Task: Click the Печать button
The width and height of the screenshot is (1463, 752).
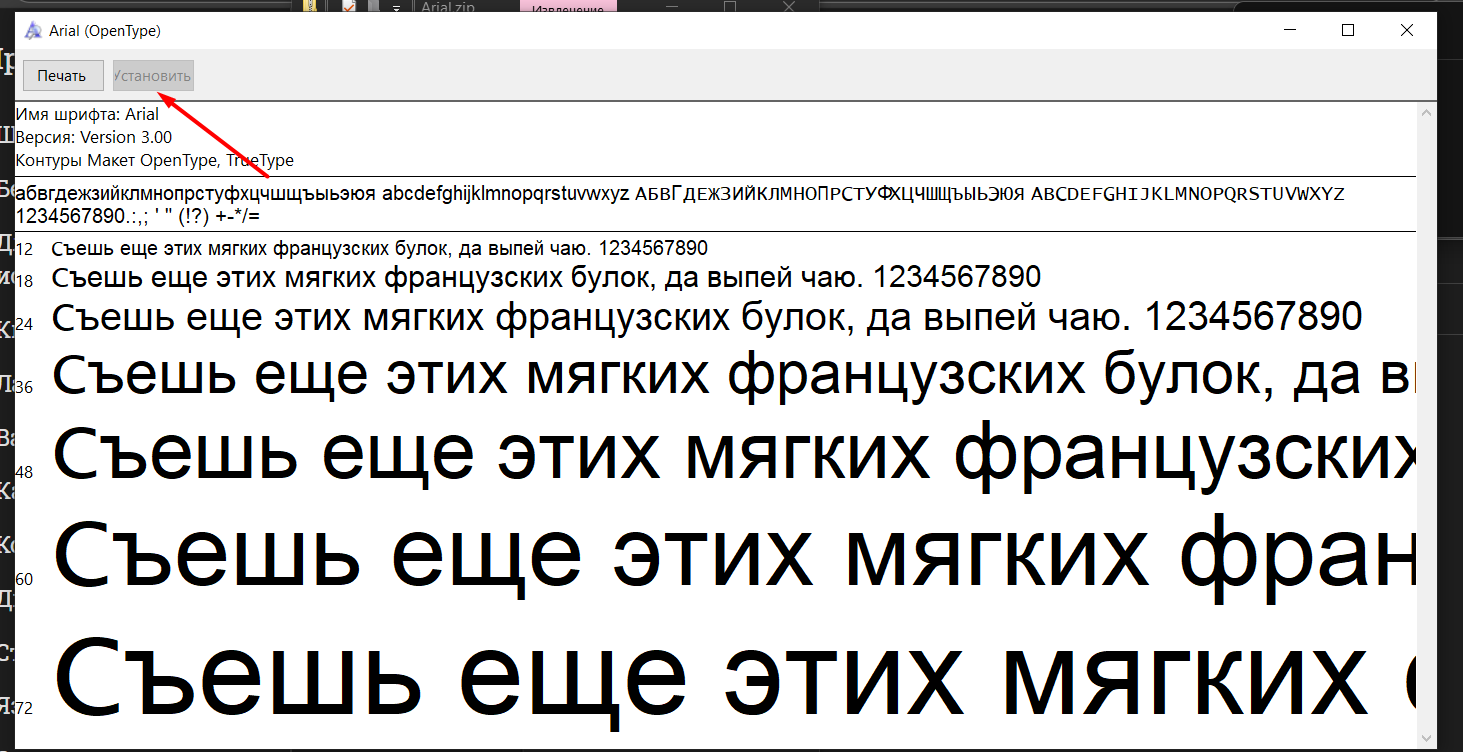Action: (63, 75)
